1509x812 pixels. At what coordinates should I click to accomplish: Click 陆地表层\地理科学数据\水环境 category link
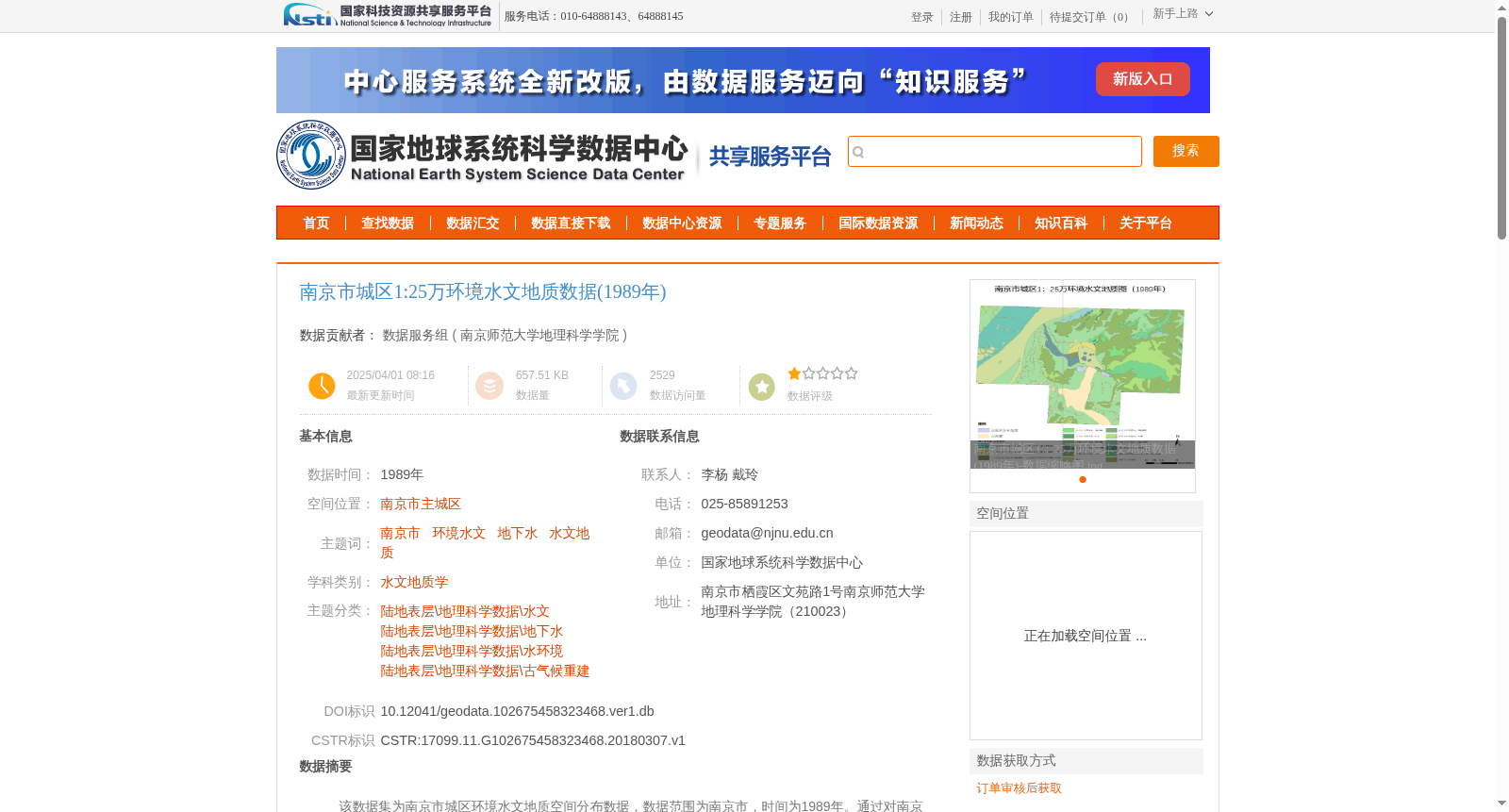point(472,652)
